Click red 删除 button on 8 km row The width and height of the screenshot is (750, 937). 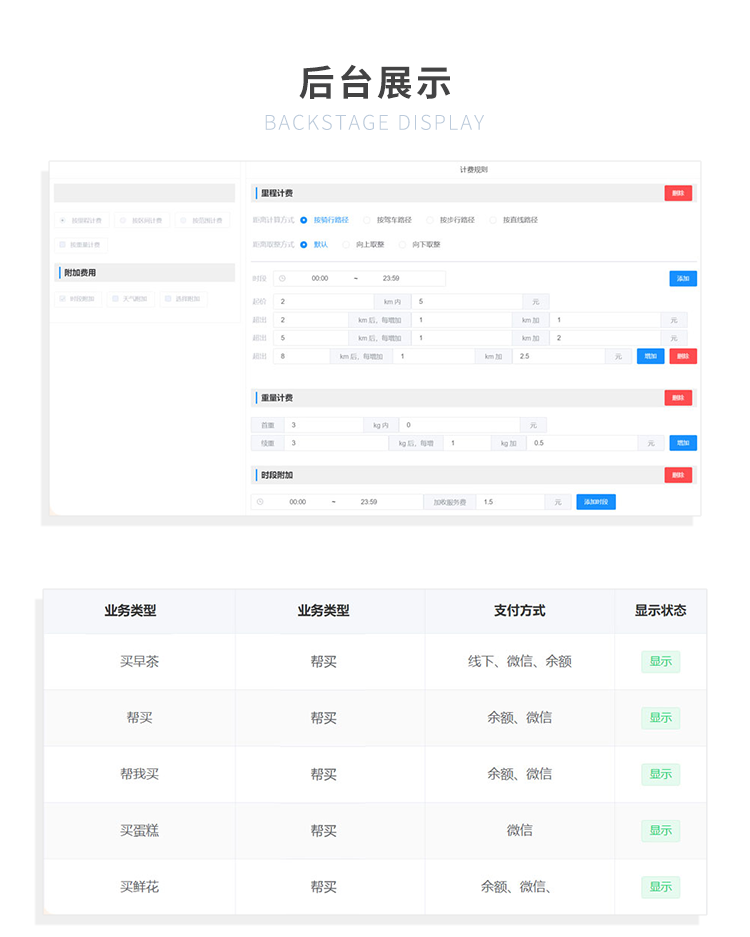click(x=683, y=356)
